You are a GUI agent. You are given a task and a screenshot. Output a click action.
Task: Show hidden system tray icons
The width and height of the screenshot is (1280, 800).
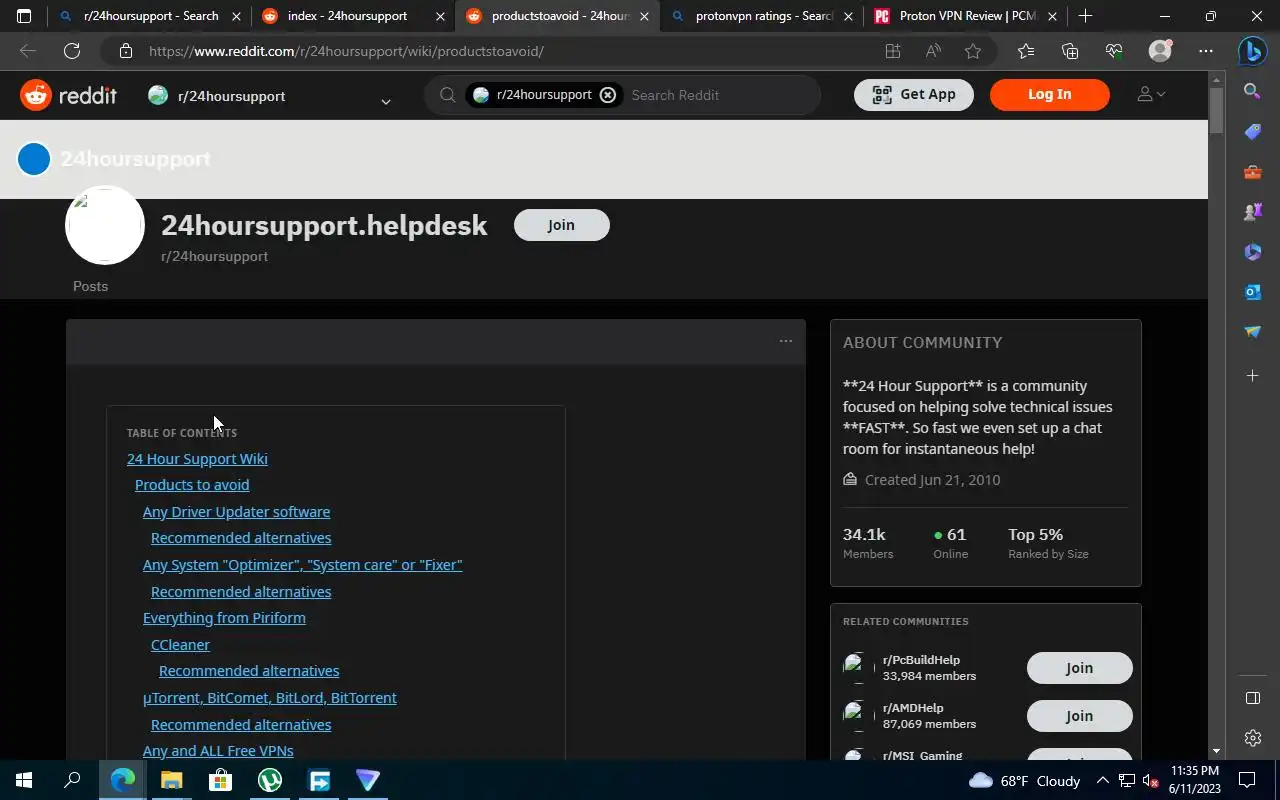1102,780
